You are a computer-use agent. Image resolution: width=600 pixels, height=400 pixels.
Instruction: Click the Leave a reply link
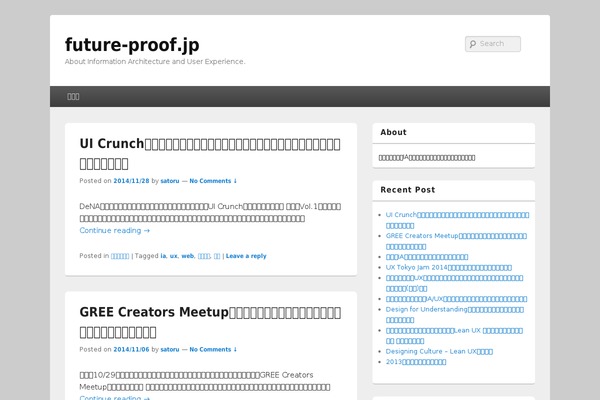pyautogui.click(x=246, y=256)
